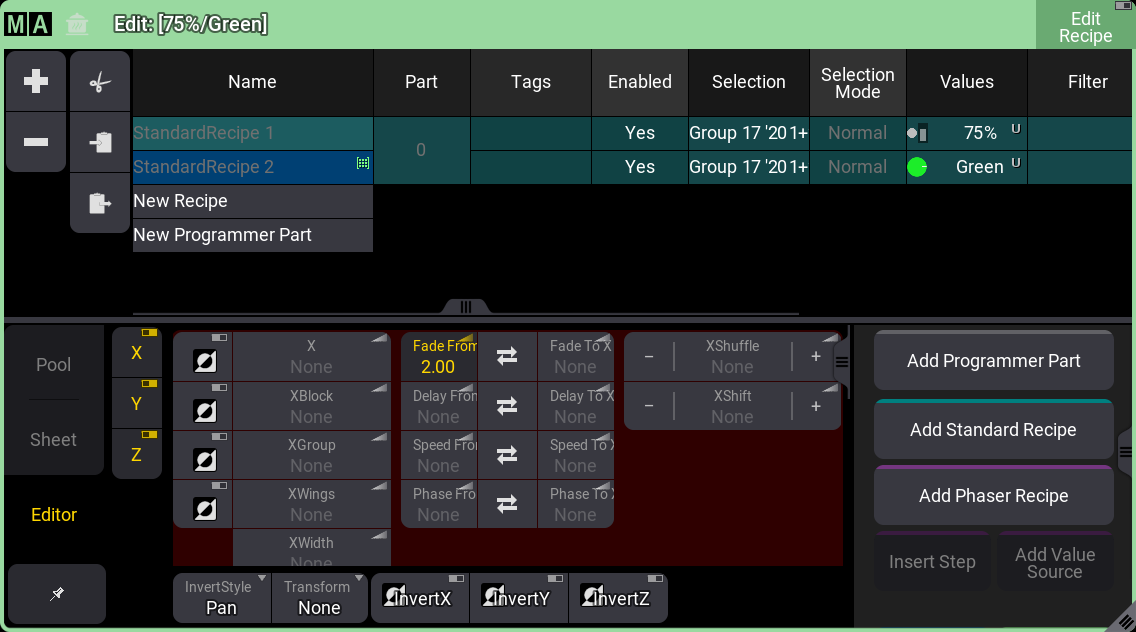The width and height of the screenshot is (1136, 632).
Task: Toggle the InvertZ button
Action: coord(618,598)
